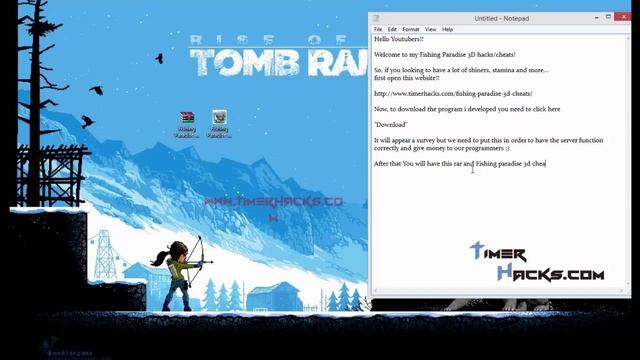Click the line starting "So, if you looking"
This screenshot has width=640, height=360.
(x=461, y=70)
